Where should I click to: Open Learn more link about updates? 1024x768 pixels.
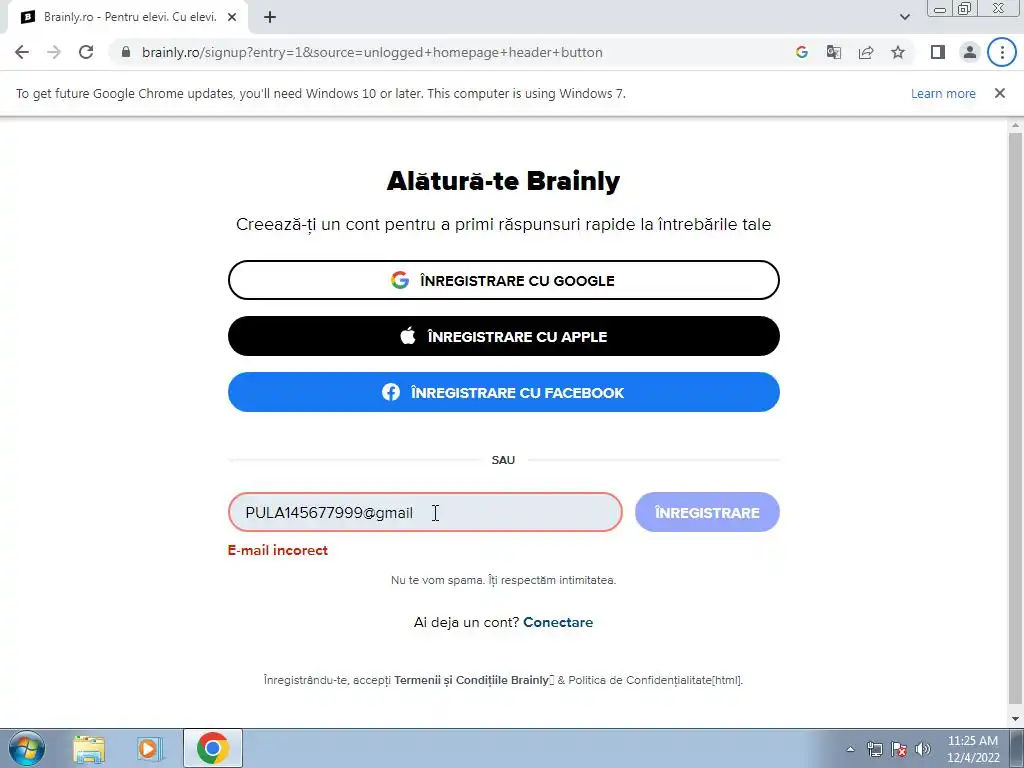coord(943,93)
